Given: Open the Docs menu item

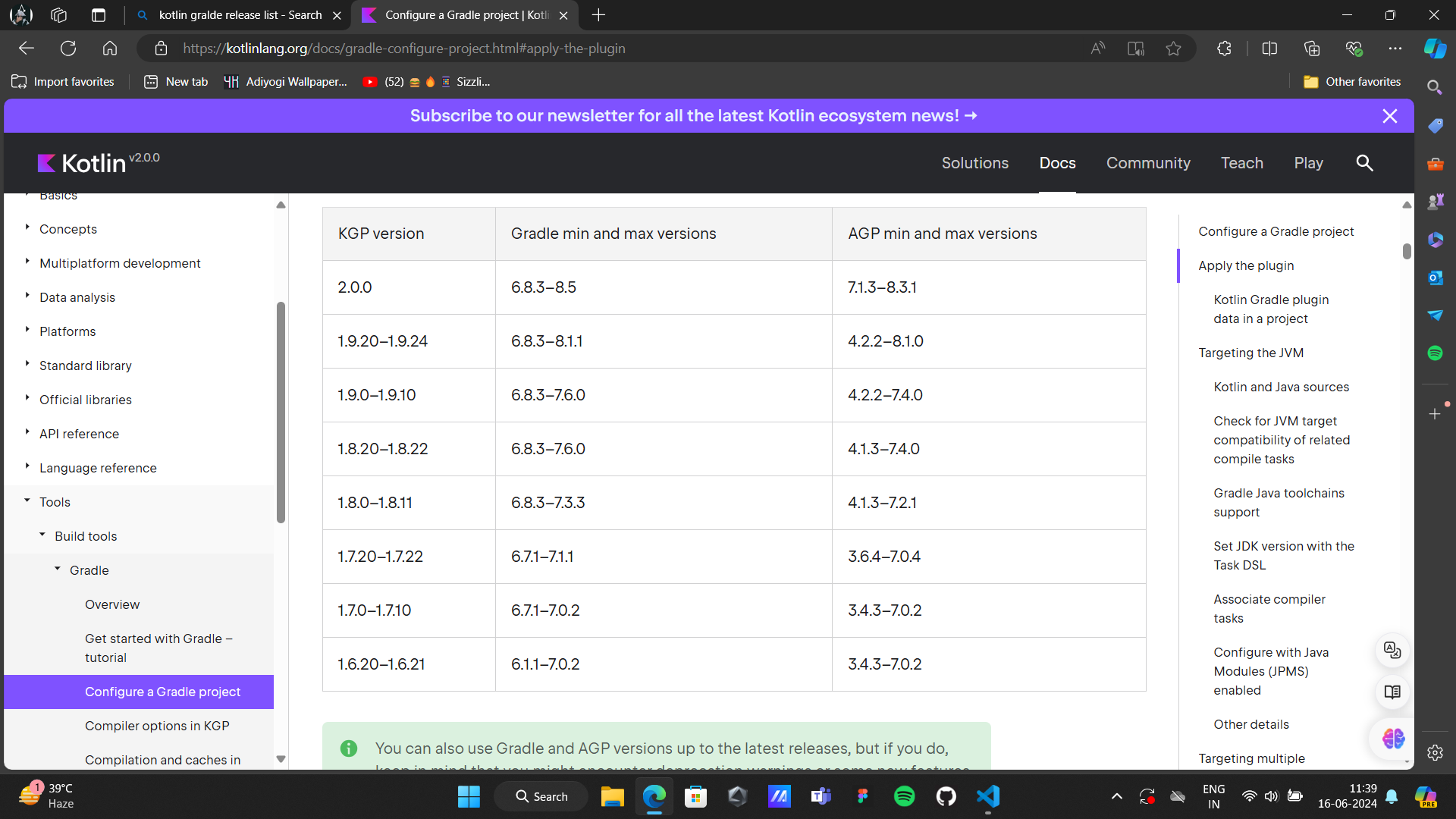Looking at the screenshot, I should [x=1057, y=163].
